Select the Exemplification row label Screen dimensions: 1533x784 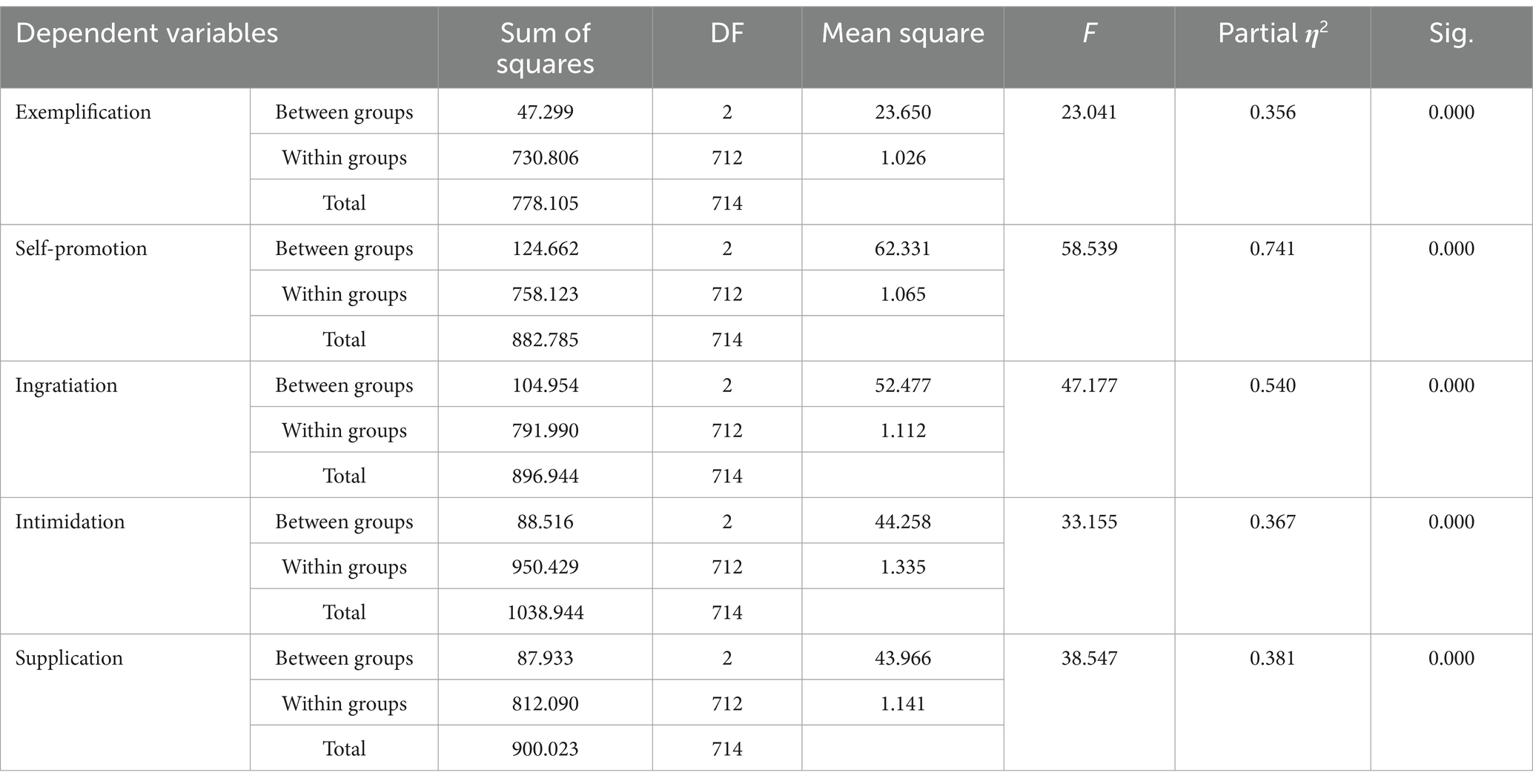click(x=83, y=113)
